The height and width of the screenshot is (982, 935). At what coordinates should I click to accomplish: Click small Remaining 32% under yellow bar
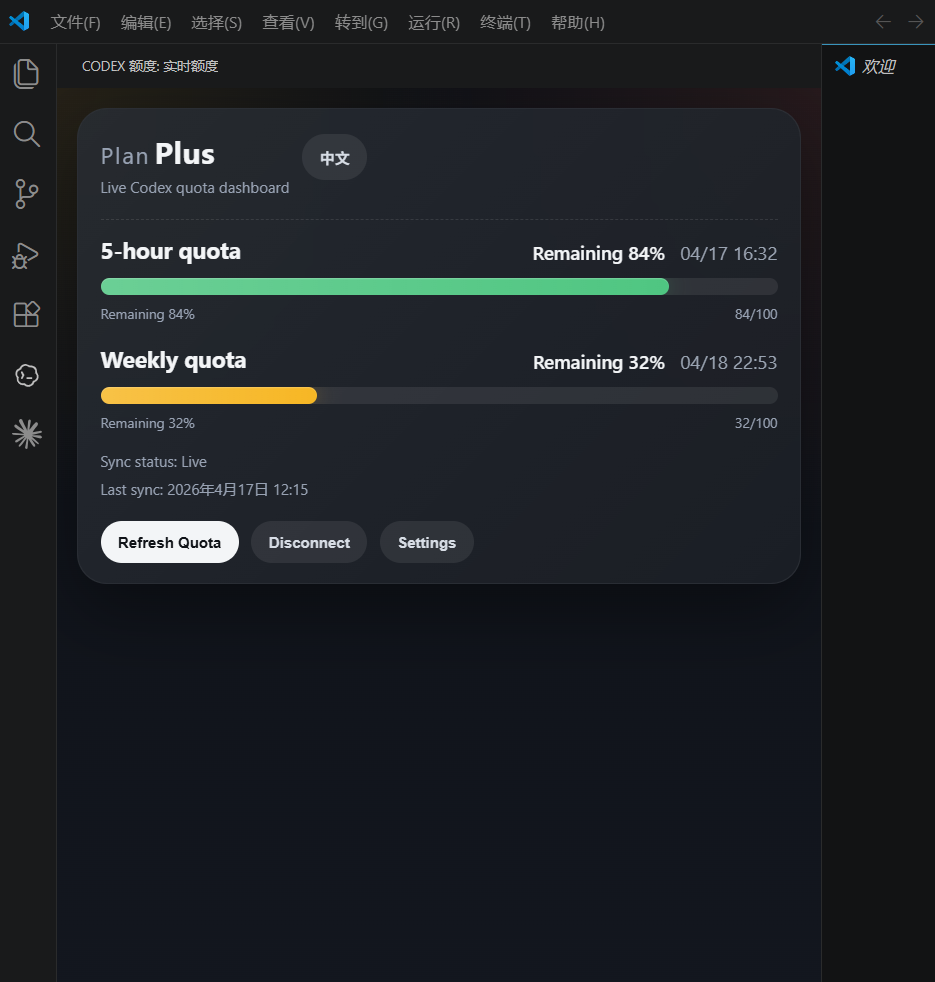click(148, 423)
